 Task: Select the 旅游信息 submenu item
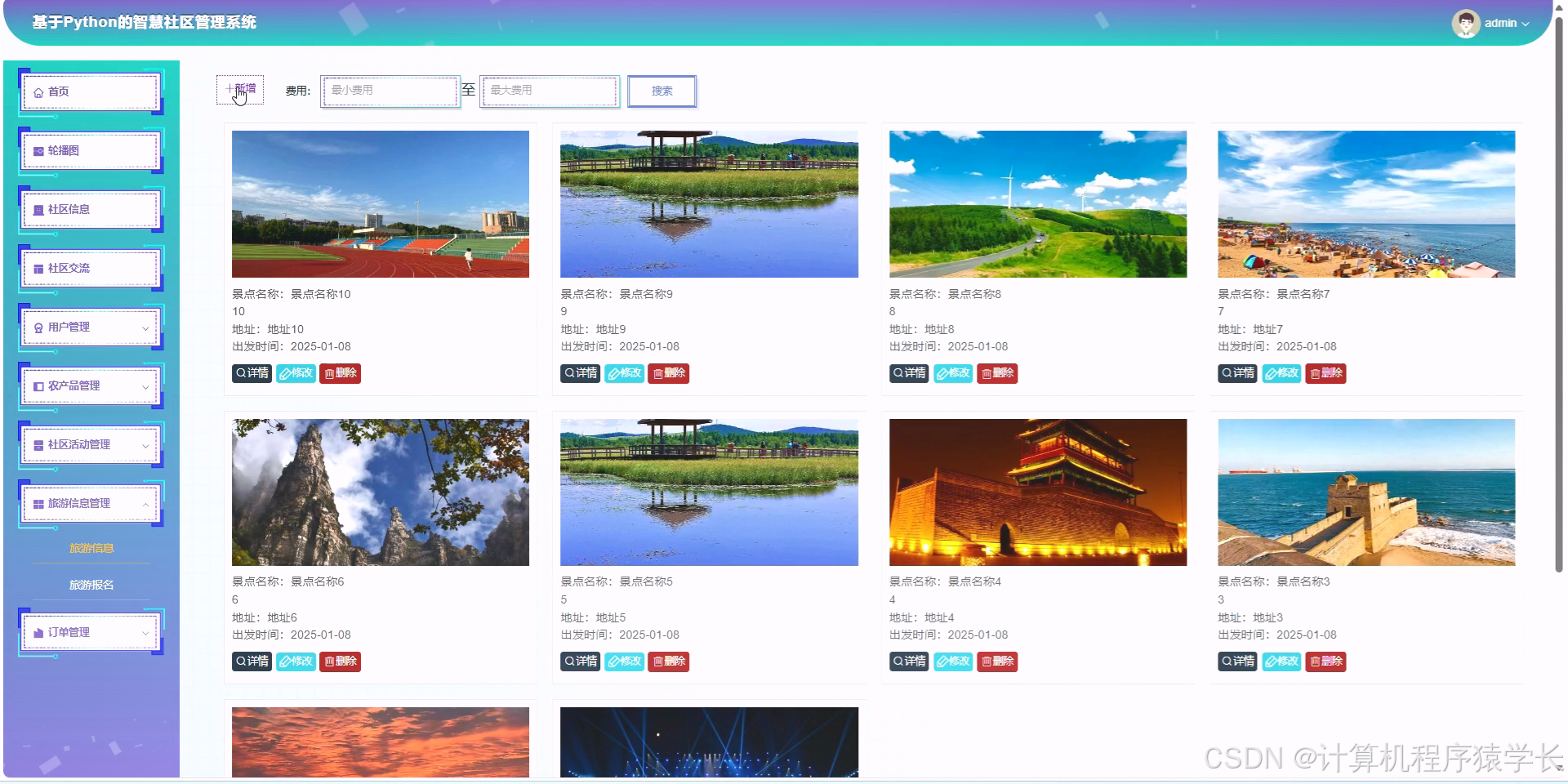(x=91, y=548)
